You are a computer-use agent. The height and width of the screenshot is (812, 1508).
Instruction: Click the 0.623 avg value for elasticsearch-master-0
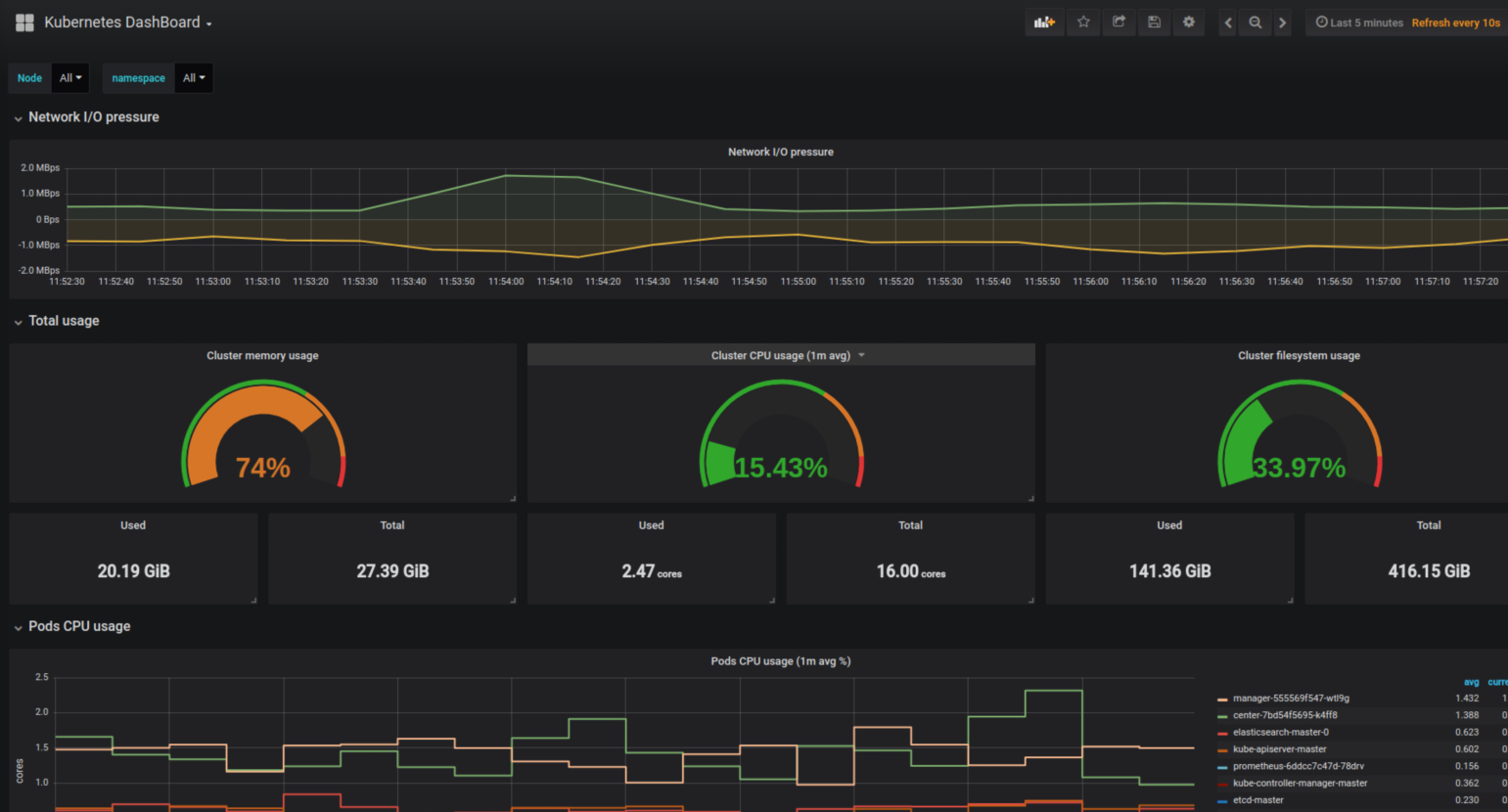click(x=1467, y=732)
